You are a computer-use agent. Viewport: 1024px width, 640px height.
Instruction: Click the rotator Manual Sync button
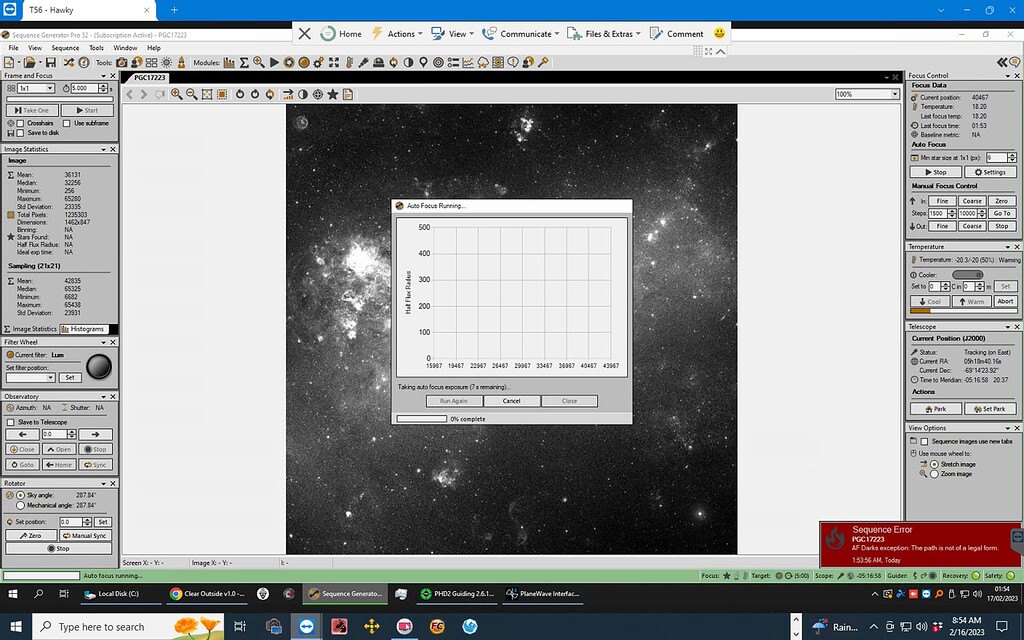(x=85, y=536)
